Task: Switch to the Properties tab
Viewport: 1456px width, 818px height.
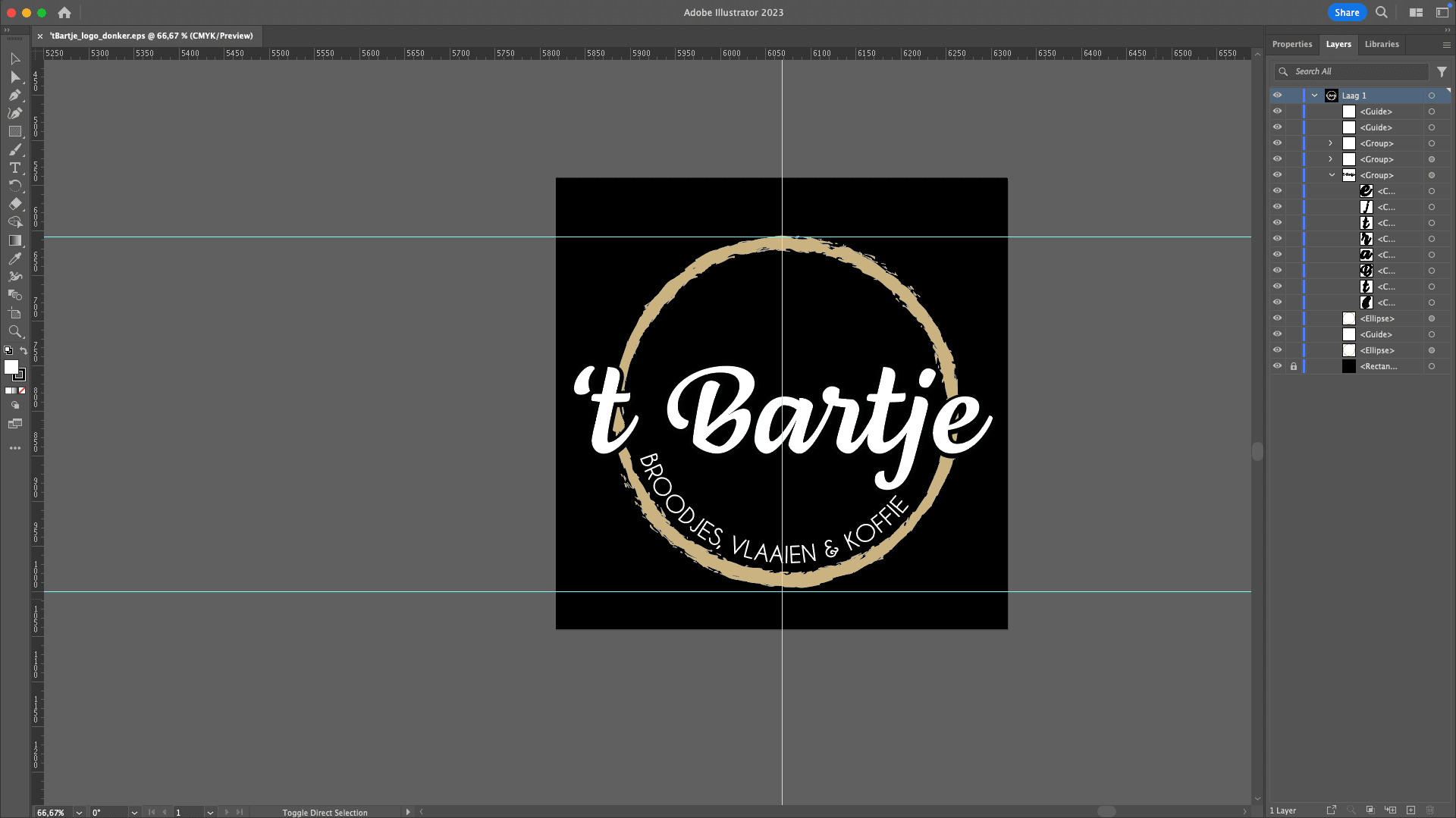Action: point(1292,45)
